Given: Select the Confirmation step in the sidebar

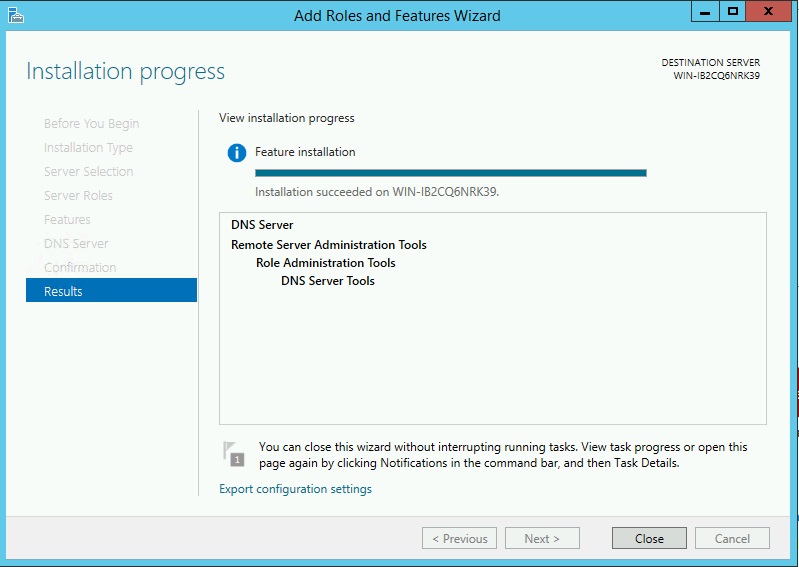Looking at the screenshot, I should tap(80, 267).
